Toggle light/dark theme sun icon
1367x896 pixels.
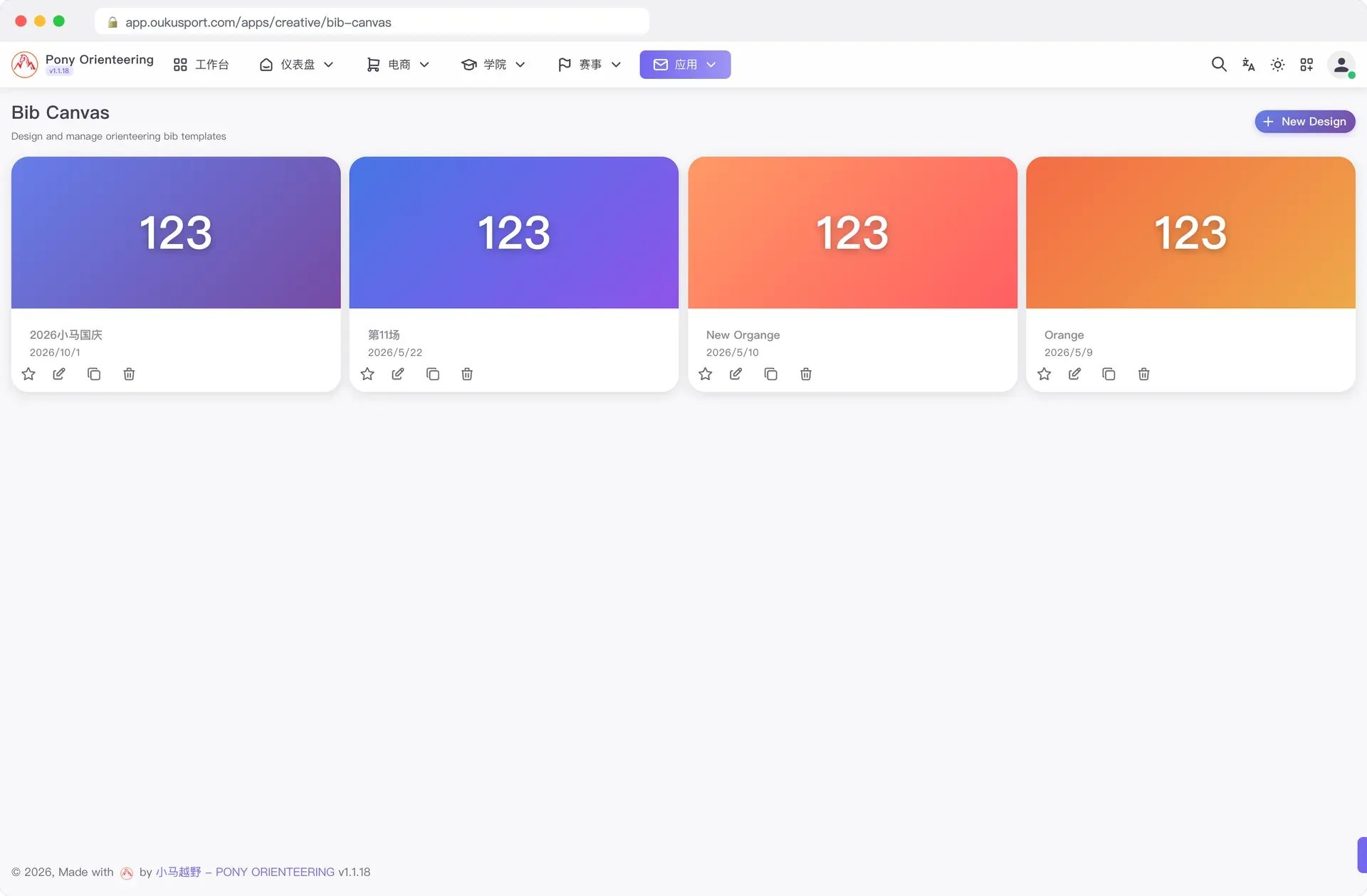pos(1277,64)
